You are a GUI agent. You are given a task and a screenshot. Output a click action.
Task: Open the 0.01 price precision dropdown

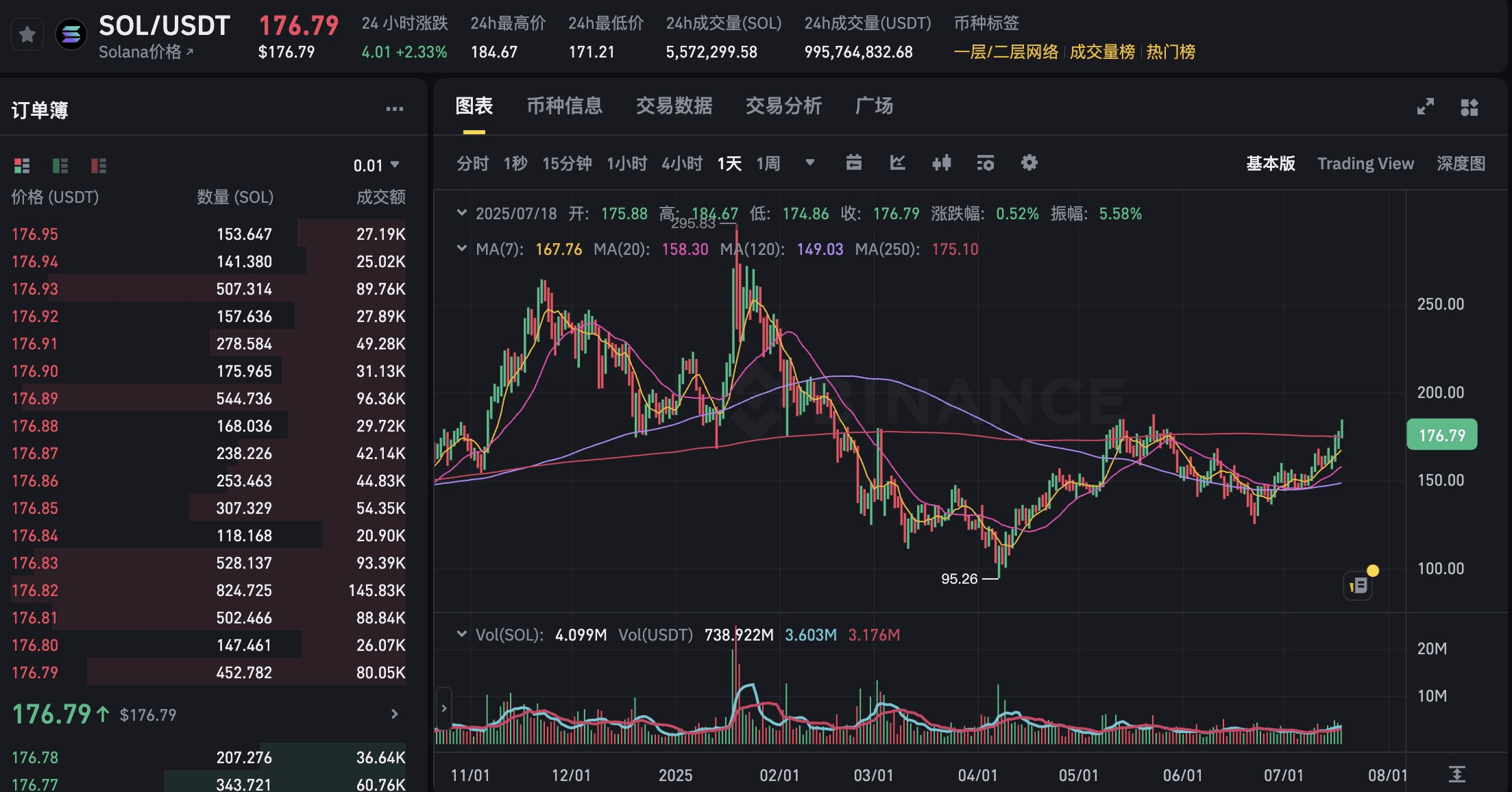pos(376,165)
